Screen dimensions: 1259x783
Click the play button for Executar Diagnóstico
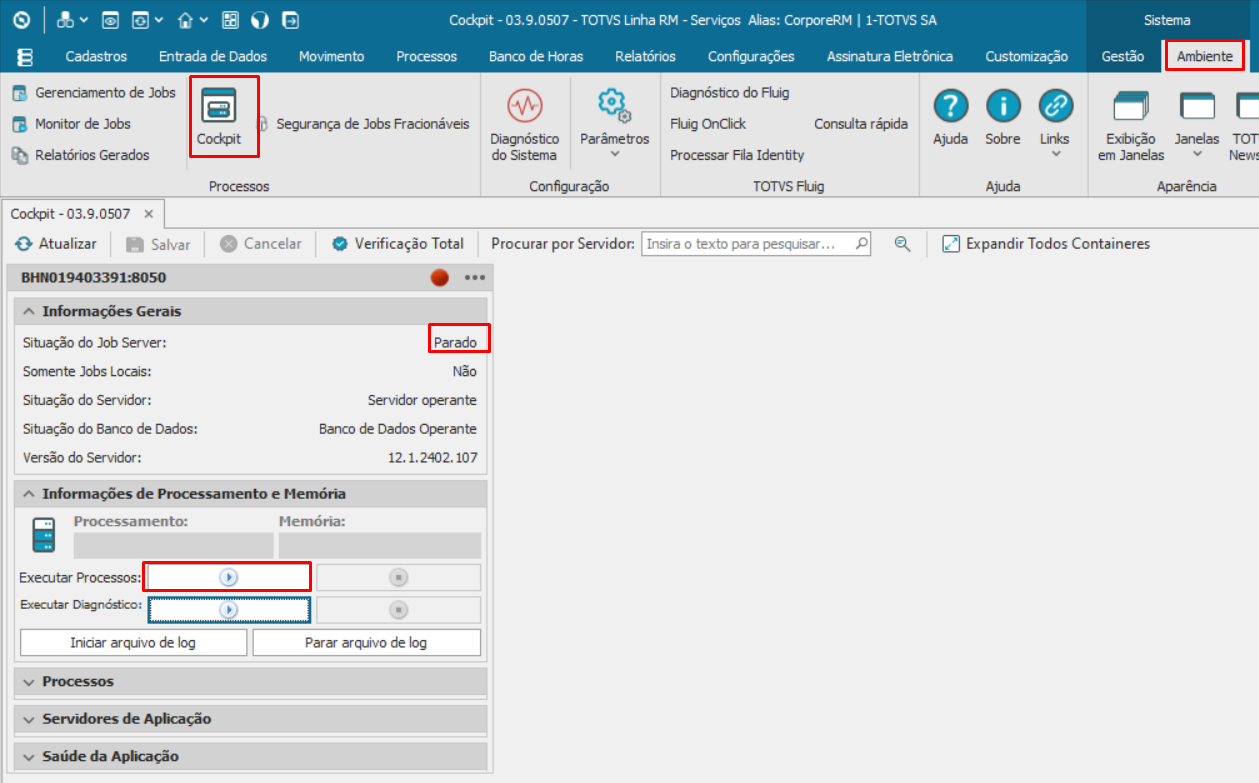229,610
